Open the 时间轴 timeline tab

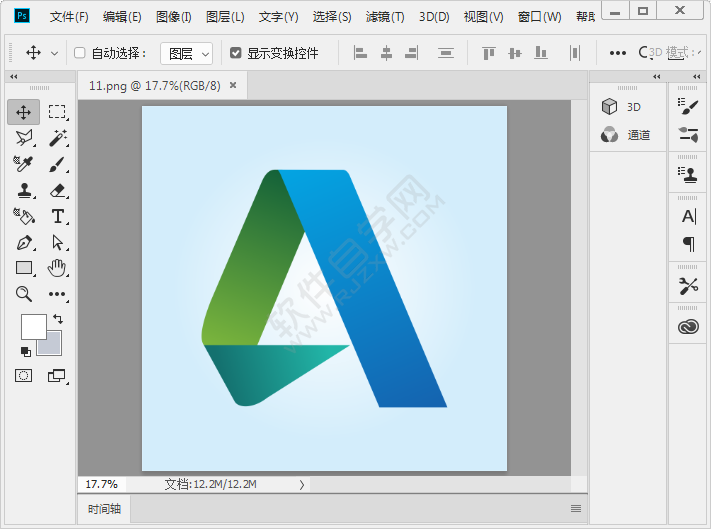click(x=104, y=509)
